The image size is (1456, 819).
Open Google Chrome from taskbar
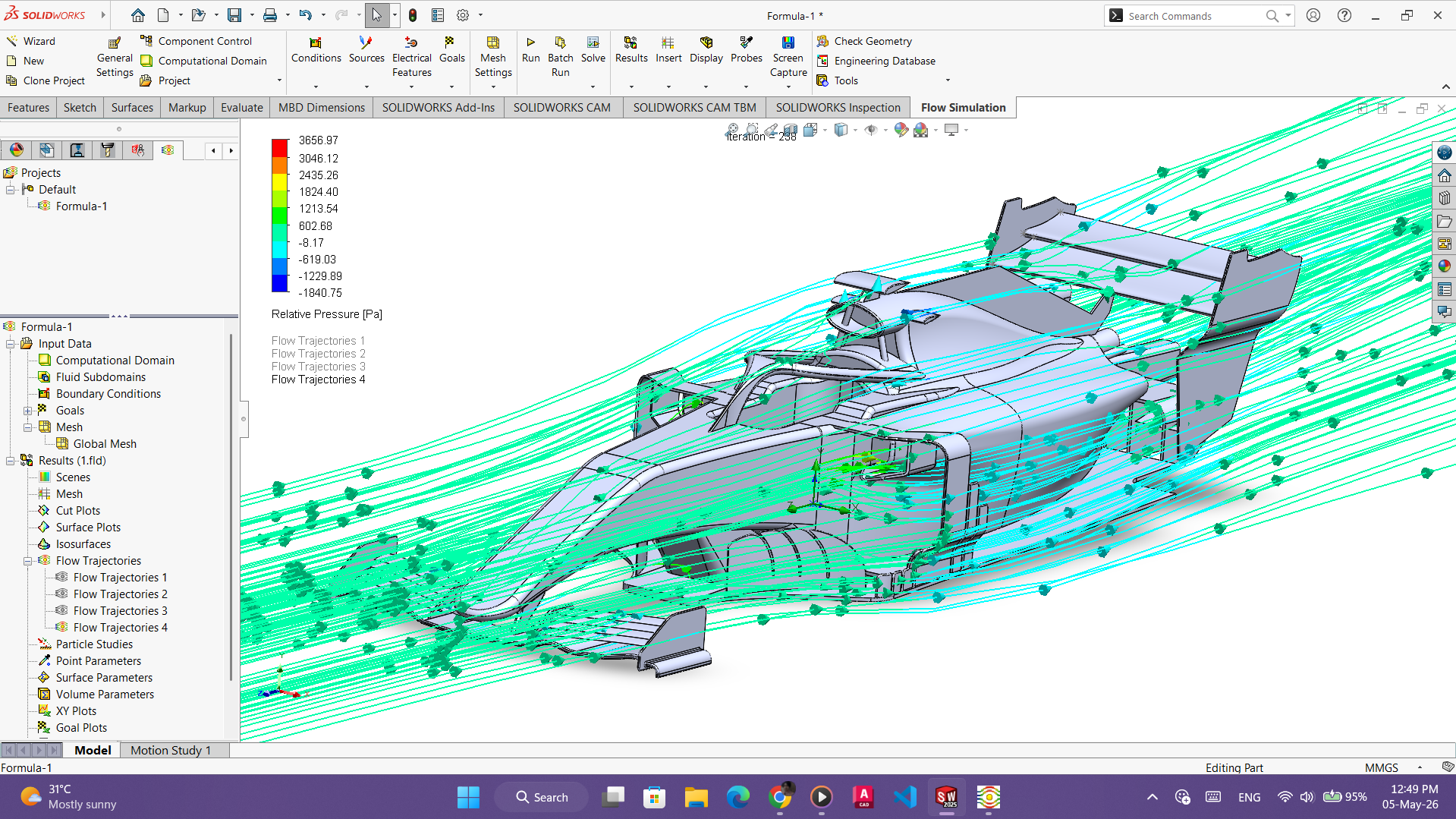[779, 797]
